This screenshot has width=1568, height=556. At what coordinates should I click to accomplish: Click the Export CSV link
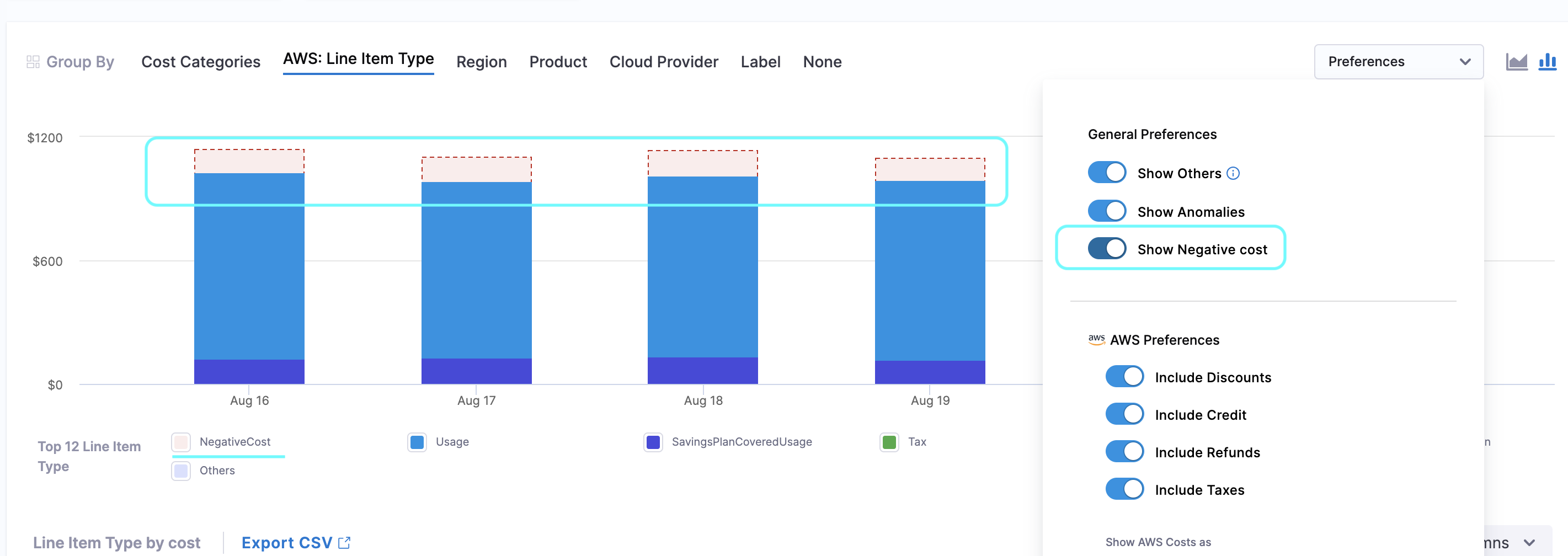(x=287, y=542)
